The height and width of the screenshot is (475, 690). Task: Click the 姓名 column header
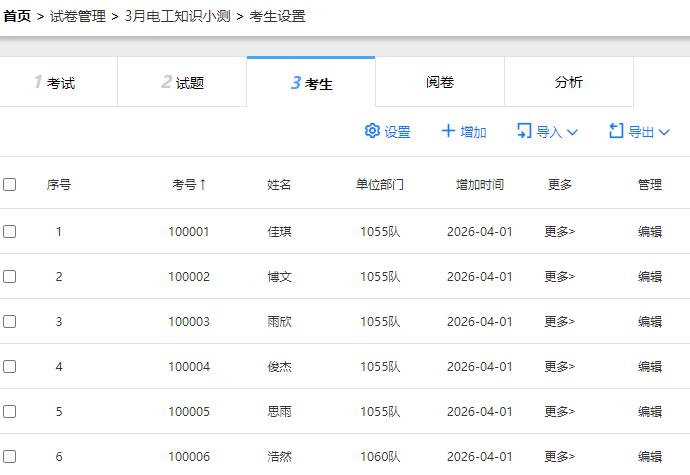(279, 184)
